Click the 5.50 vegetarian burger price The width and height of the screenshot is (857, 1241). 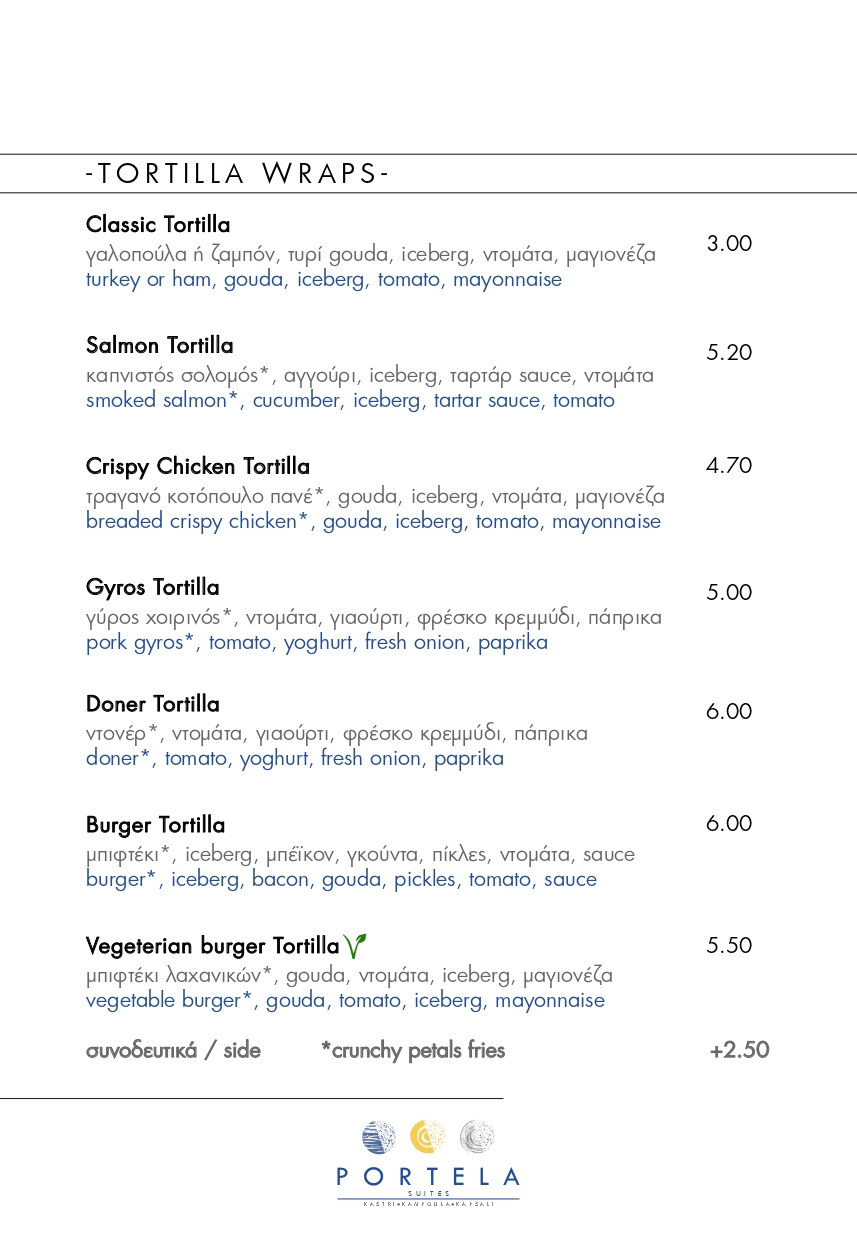(729, 945)
